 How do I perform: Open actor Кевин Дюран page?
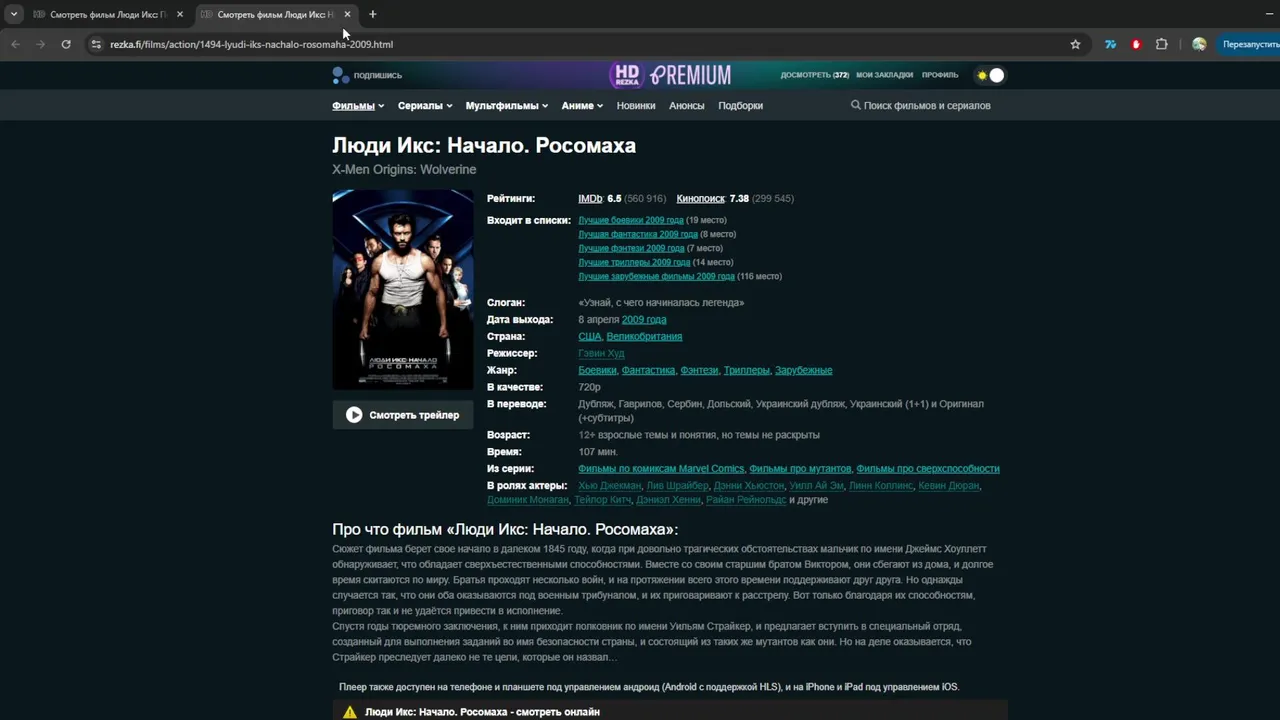tap(949, 486)
